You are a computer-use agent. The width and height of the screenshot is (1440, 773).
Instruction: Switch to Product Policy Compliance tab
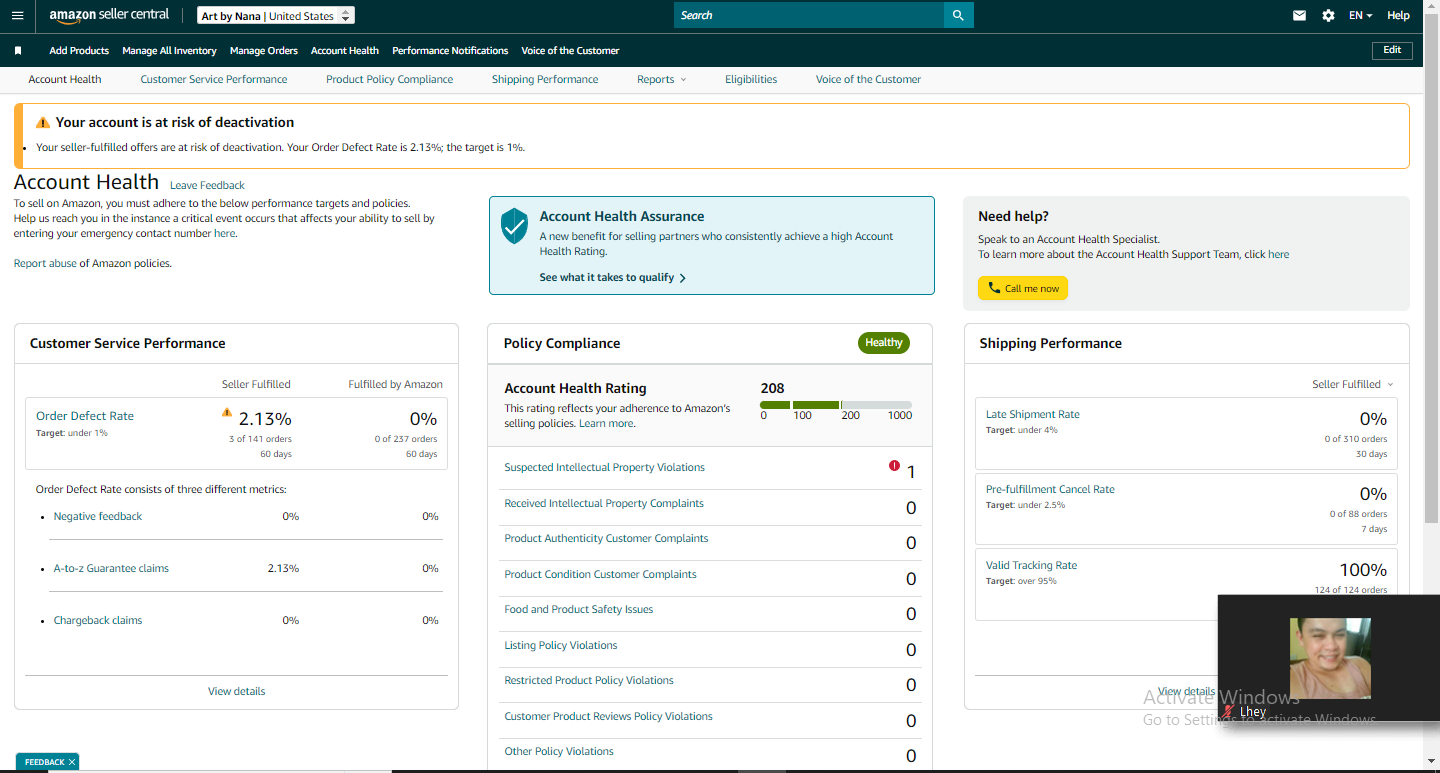pyautogui.click(x=390, y=79)
